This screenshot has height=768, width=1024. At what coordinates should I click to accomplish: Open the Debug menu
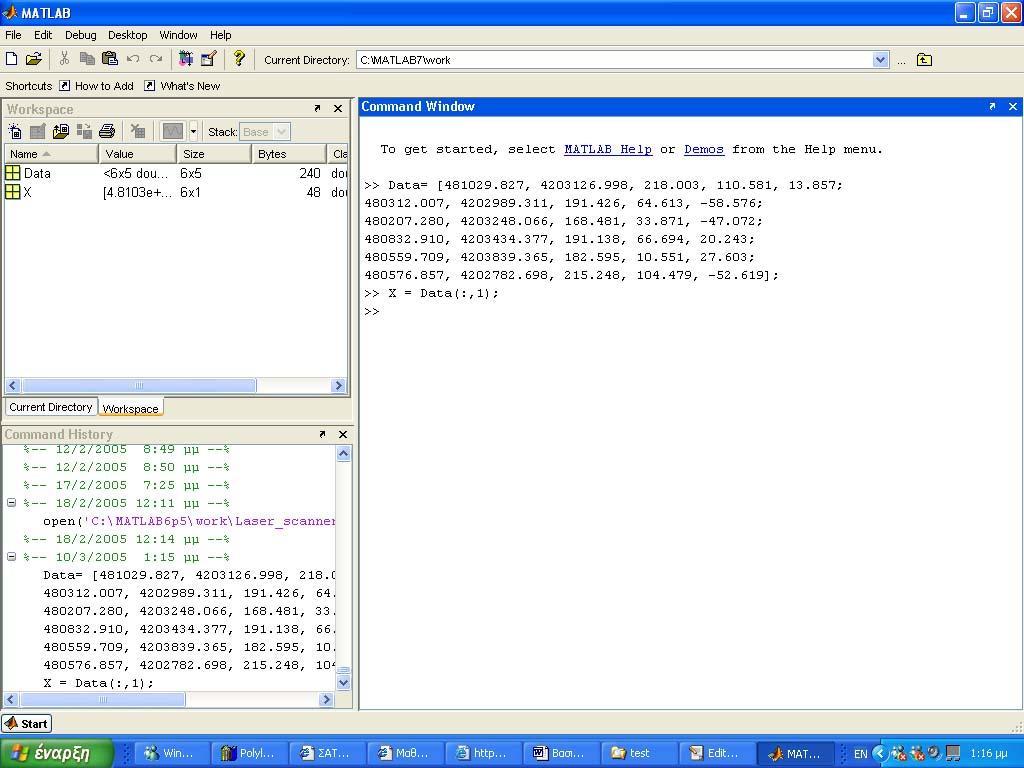tap(80, 35)
